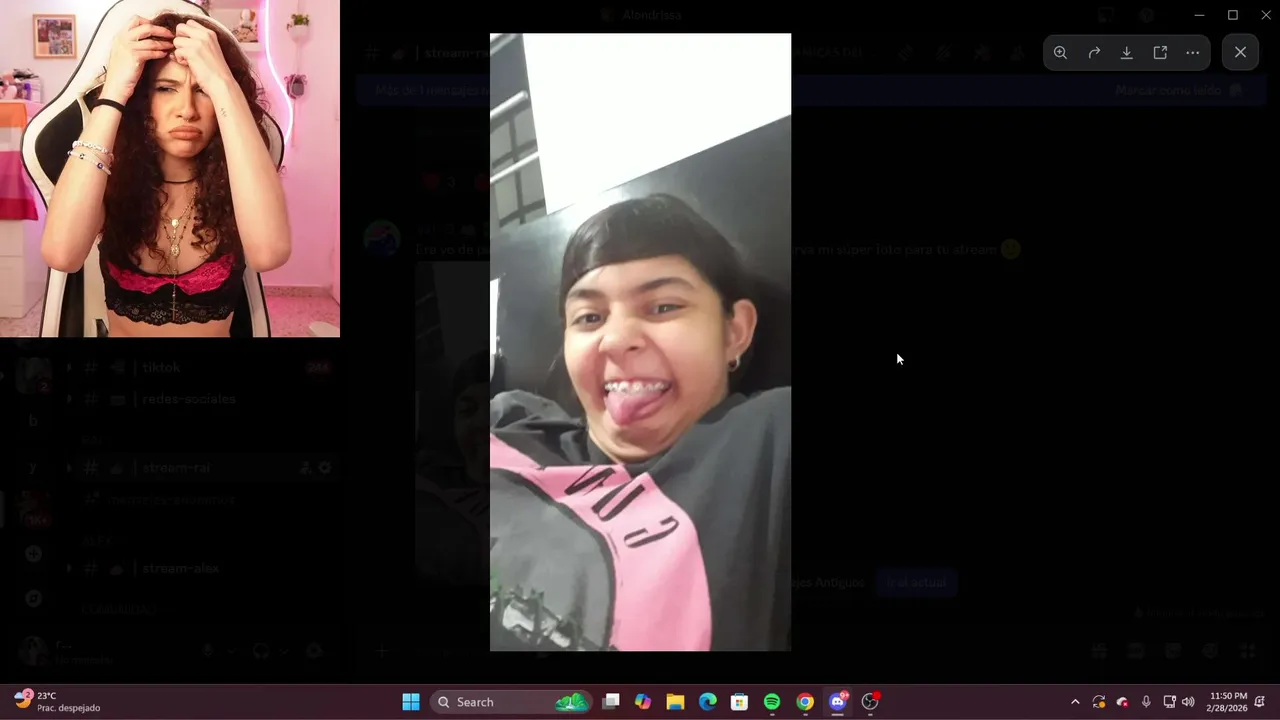The height and width of the screenshot is (720, 1280).
Task: Open Microsoft Store from the taskbar
Action: (740, 702)
